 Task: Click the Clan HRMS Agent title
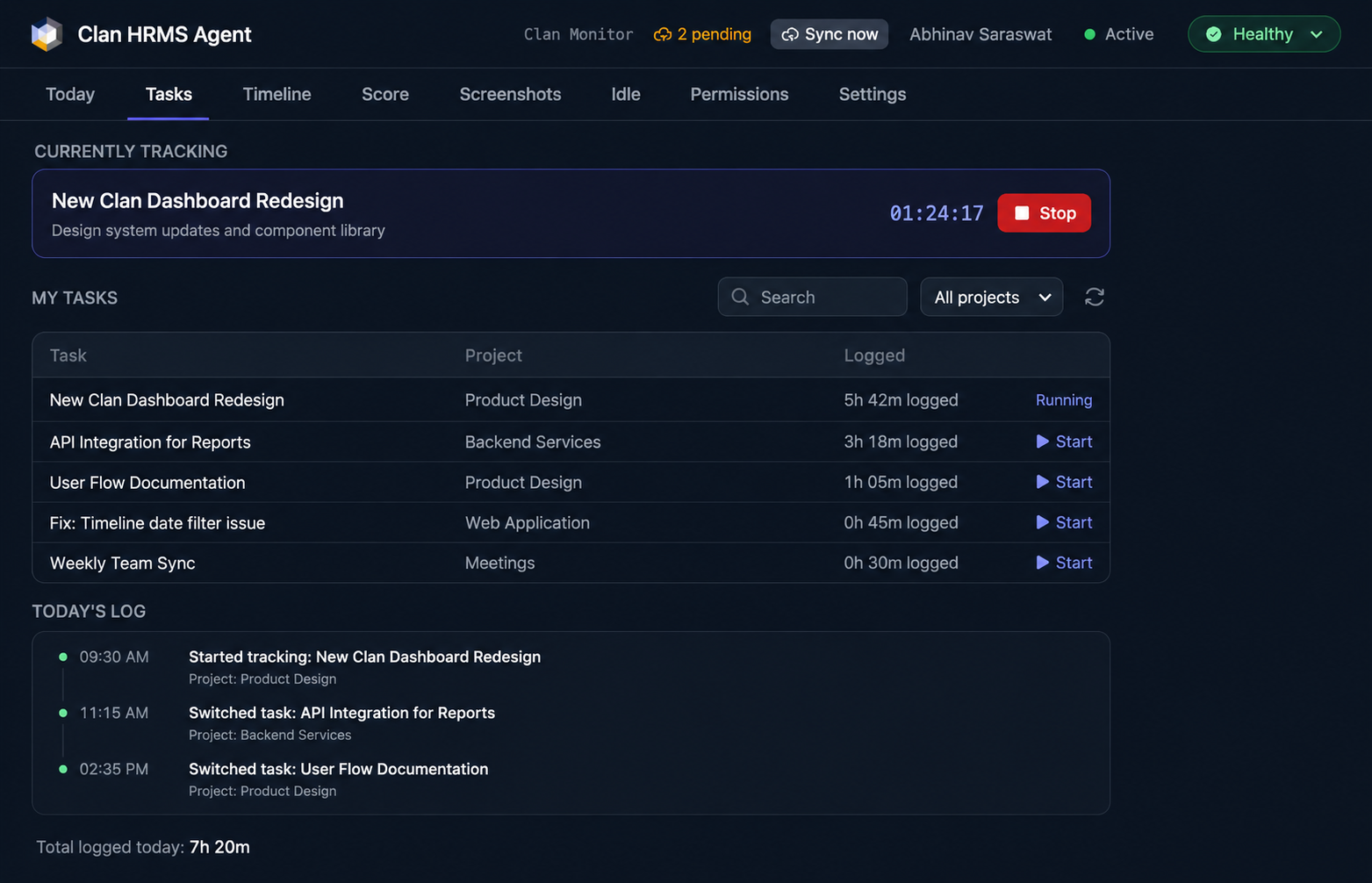(x=164, y=34)
